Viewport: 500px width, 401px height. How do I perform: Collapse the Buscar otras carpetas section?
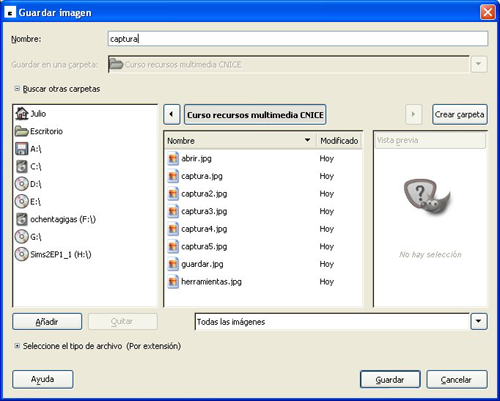17,89
